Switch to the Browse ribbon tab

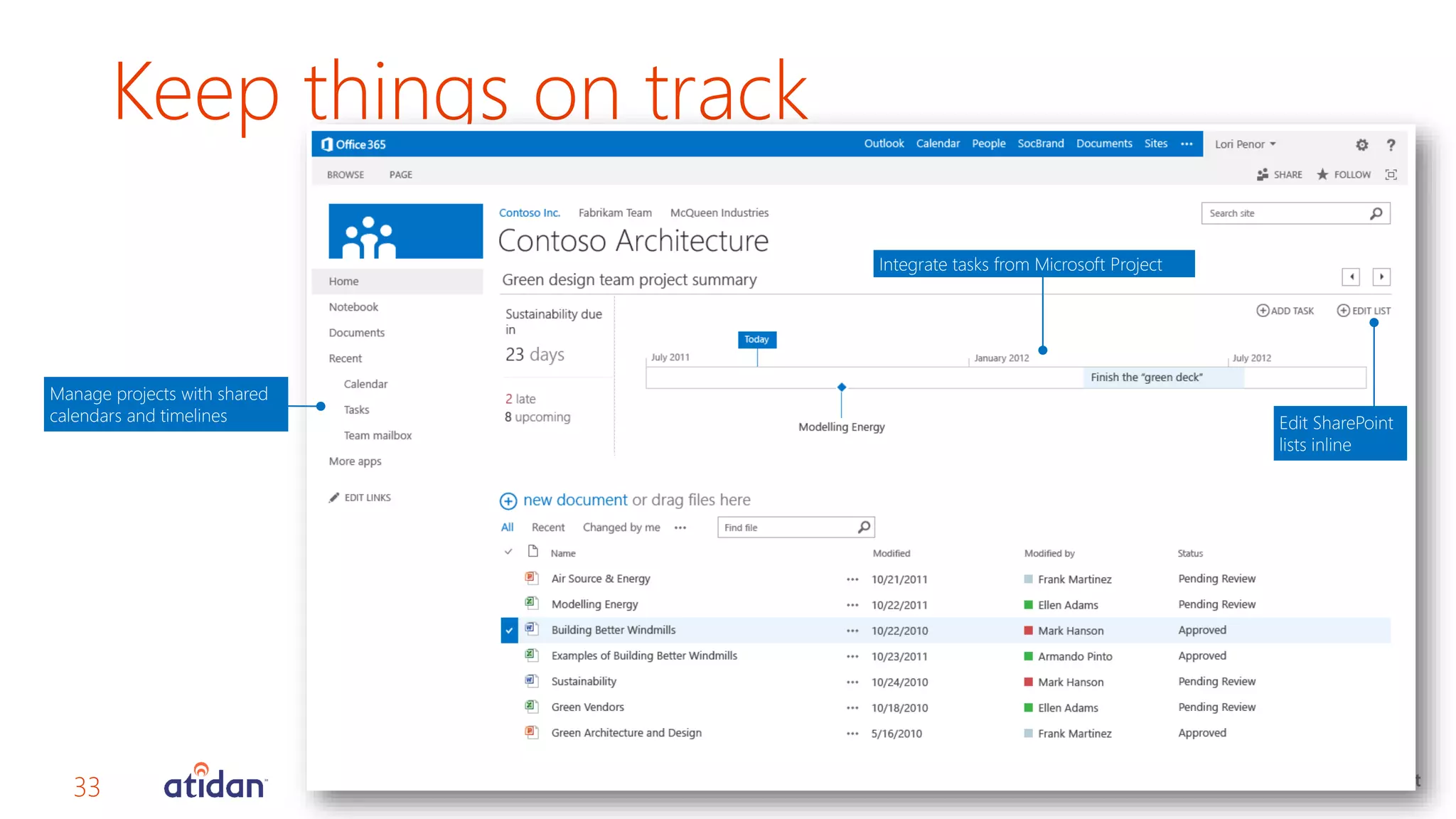[x=346, y=175]
